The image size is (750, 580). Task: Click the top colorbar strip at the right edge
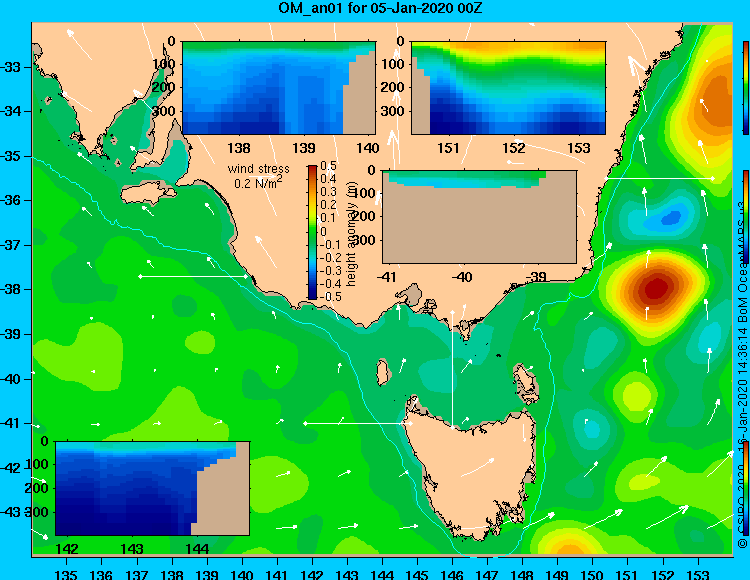click(746, 88)
